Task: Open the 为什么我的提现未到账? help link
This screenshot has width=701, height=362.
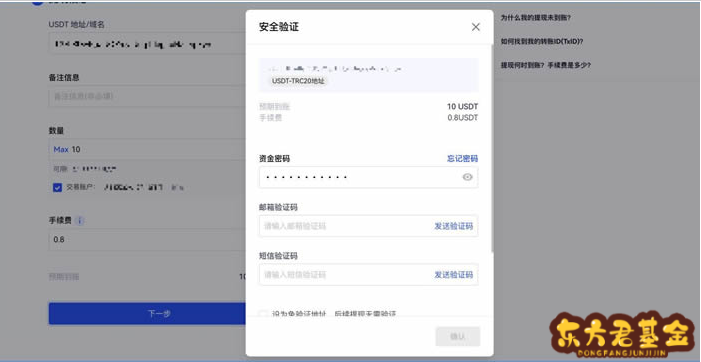Action: 535,18
